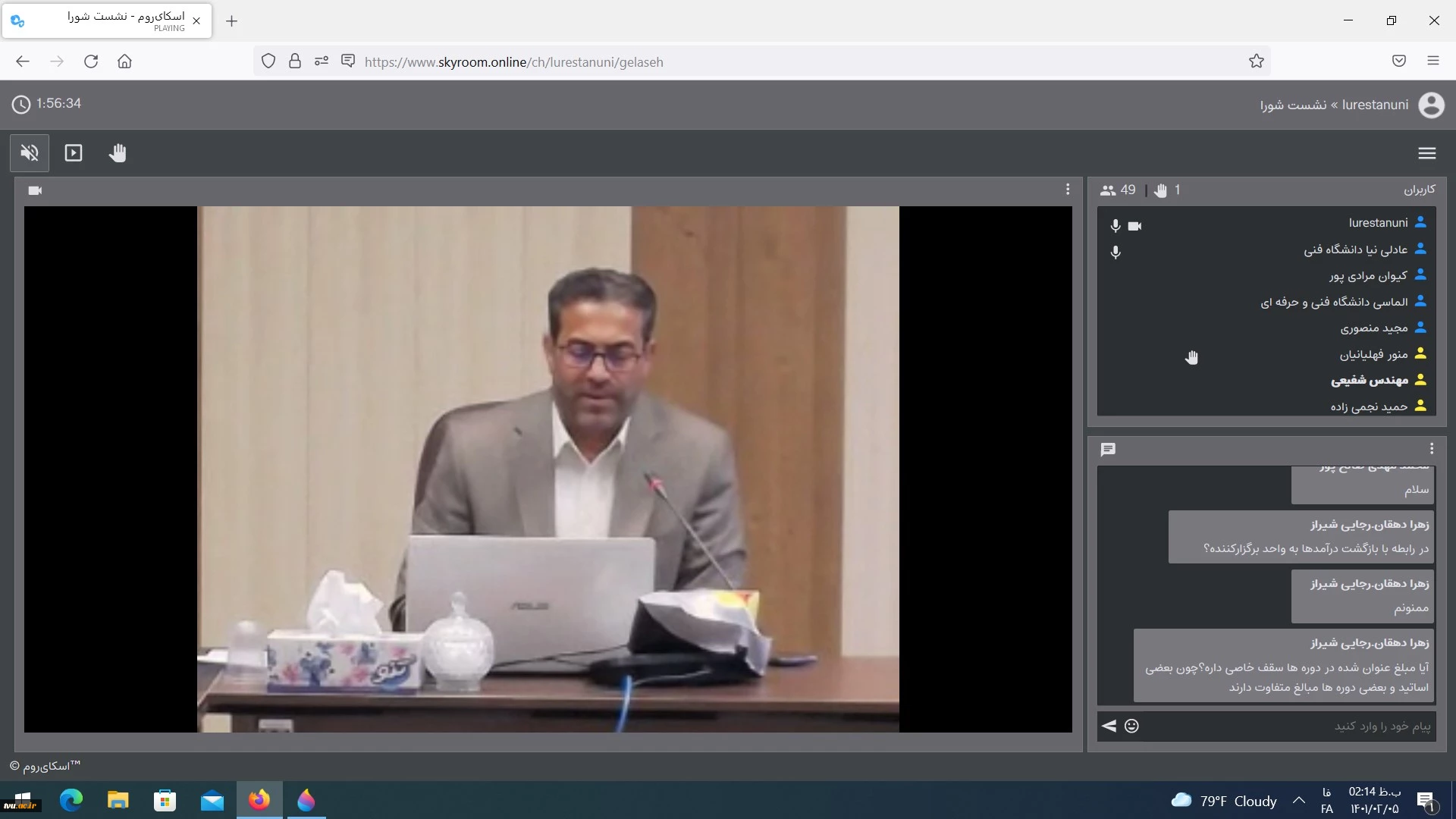Open the site security lock info
This screenshot has height=819, width=1456.
295,61
